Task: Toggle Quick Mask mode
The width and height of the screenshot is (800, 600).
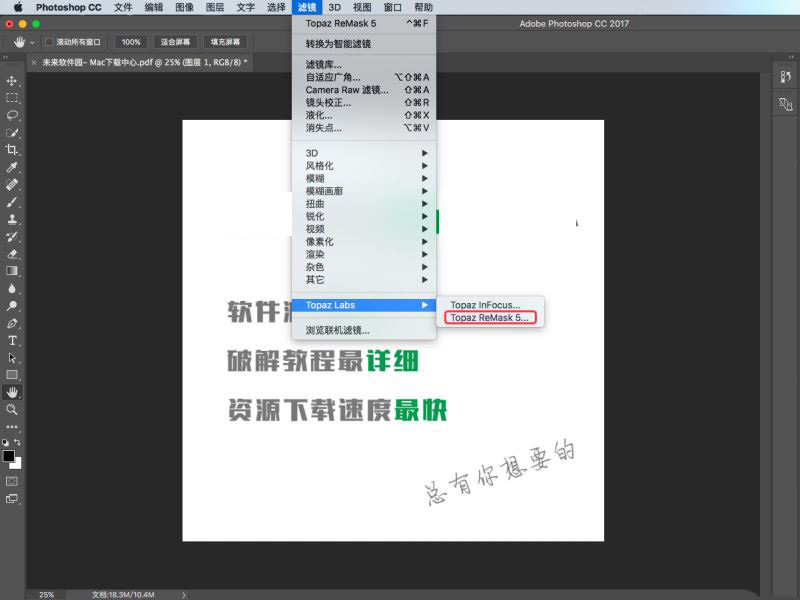Action: (12, 481)
